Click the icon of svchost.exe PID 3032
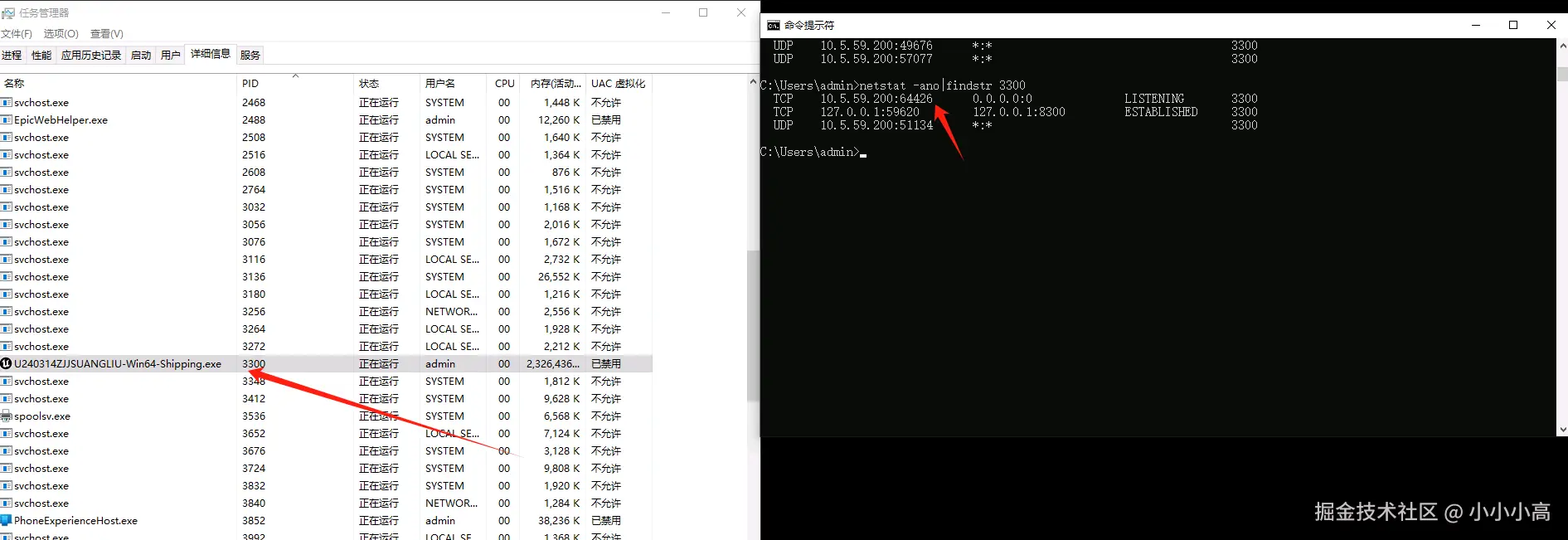The image size is (1568, 540). point(7,207)
